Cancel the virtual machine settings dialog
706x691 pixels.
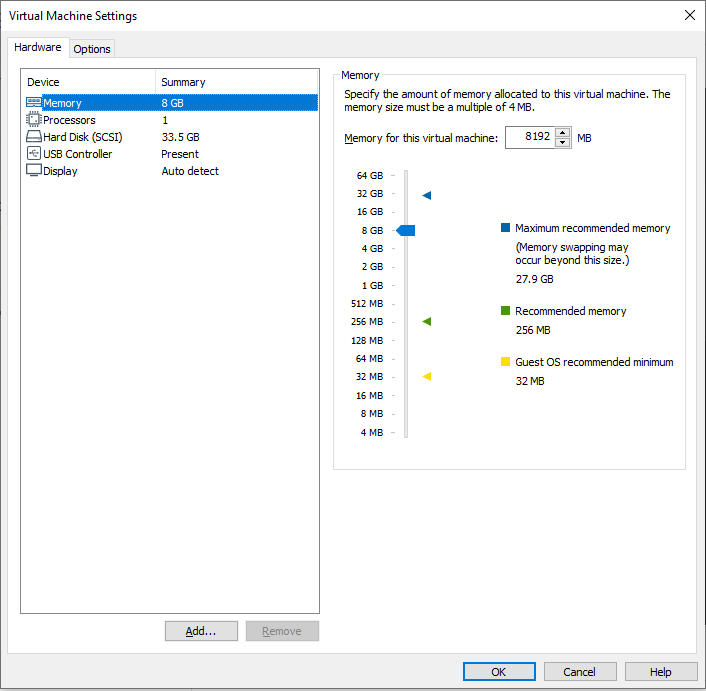point(580,672)
